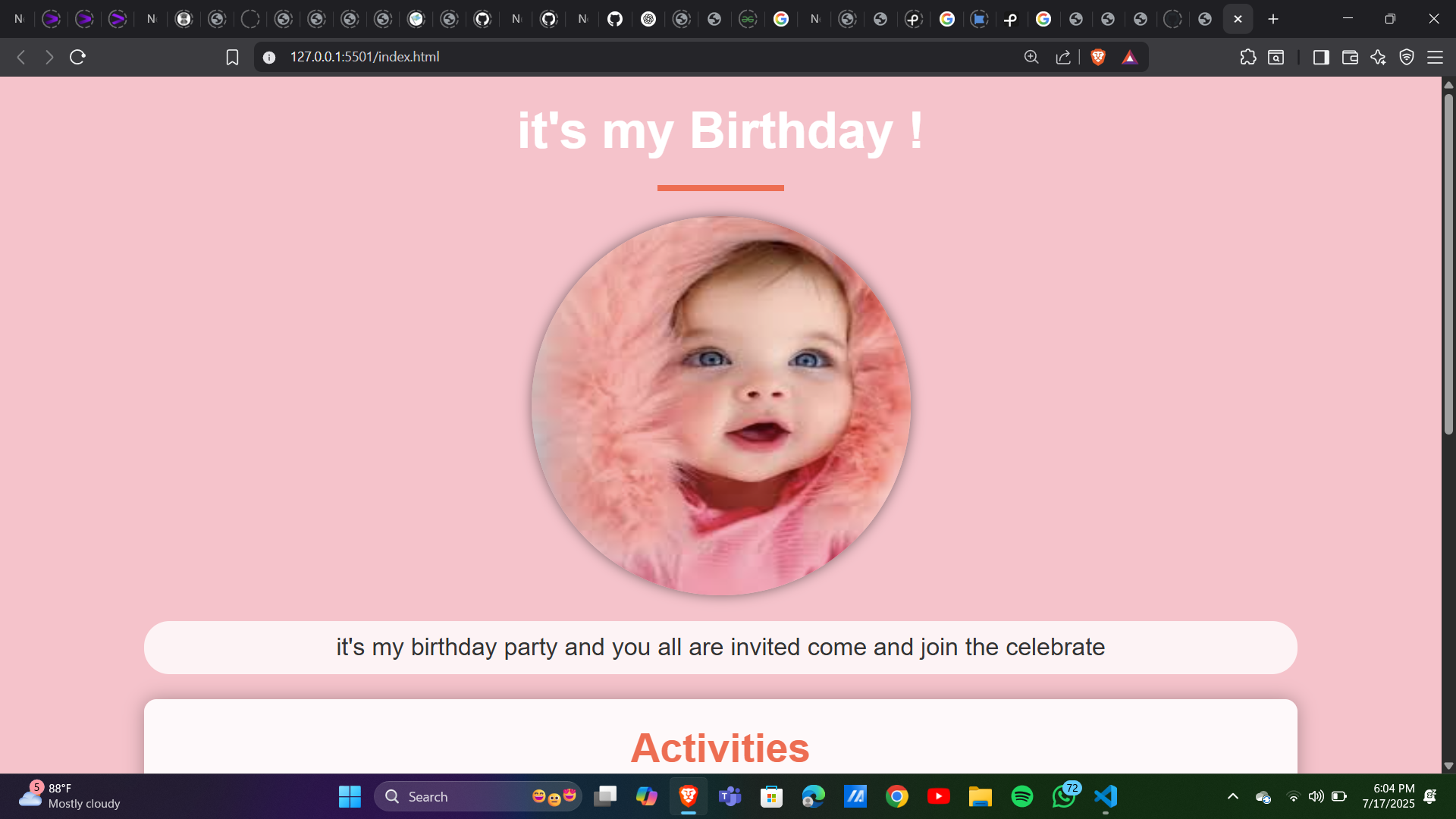Open Copilot from the taskbar

pyautogui.click(x=647, y=796)
